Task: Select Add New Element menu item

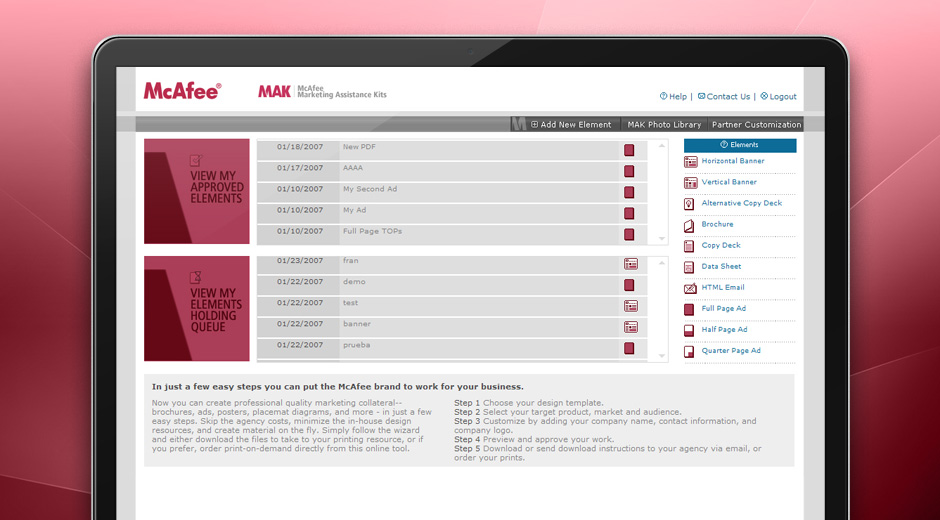Action: point(571,125)
